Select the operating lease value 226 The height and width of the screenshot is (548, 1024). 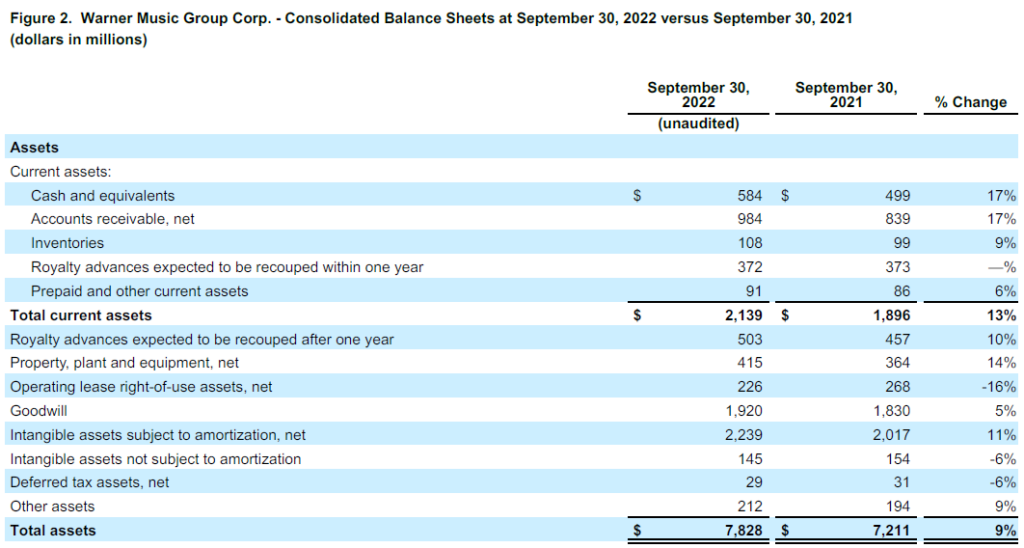pyautogui.click(x=750, y=387)
